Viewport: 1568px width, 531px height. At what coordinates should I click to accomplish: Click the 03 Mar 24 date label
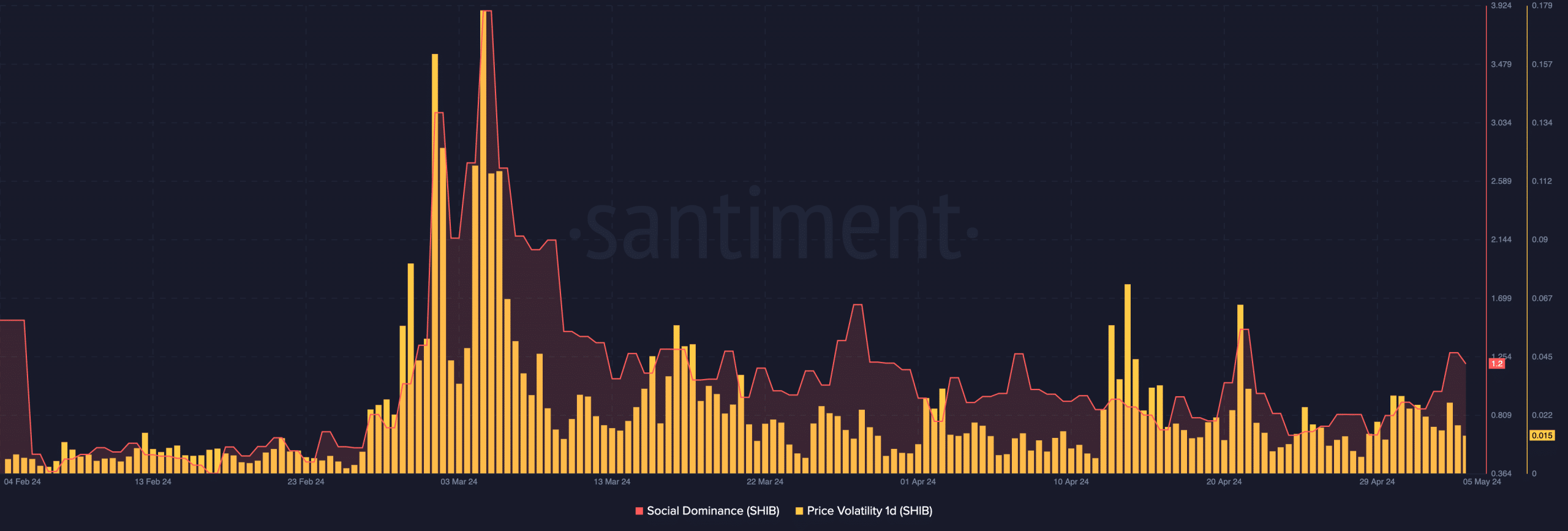tap(459, 482)
